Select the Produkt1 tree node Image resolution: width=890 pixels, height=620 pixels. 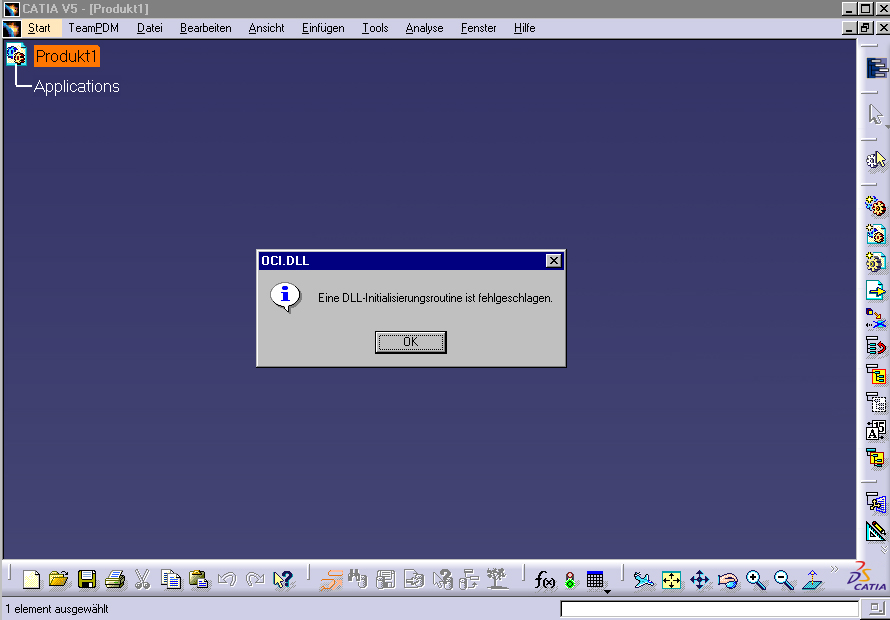[66, 56]
